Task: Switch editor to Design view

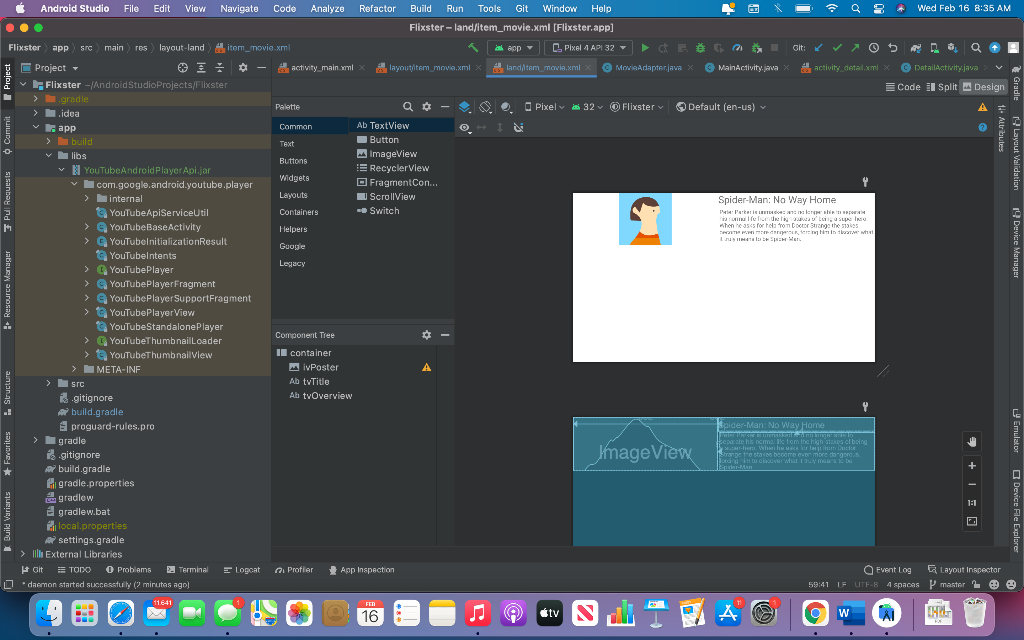Action: (x=984, y=87)
